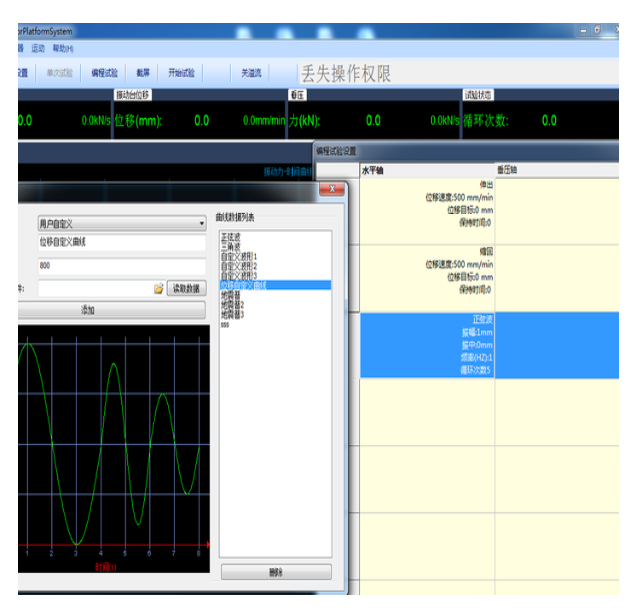The image size is (640, 610).
Task: Pick 地震波2 in the curve list
Action: [233, 305]
